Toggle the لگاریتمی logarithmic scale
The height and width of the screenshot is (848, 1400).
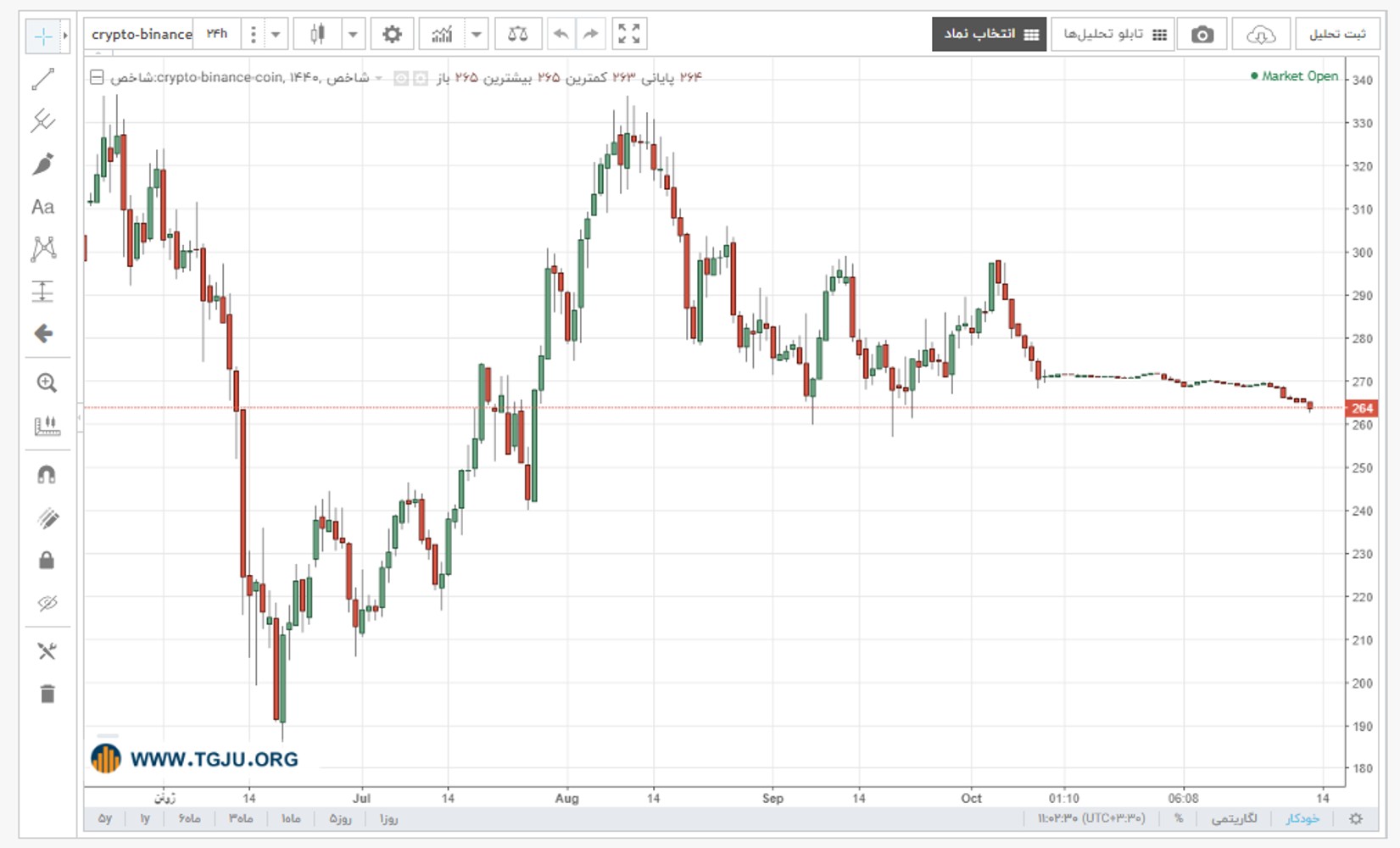pos(1234,819)
